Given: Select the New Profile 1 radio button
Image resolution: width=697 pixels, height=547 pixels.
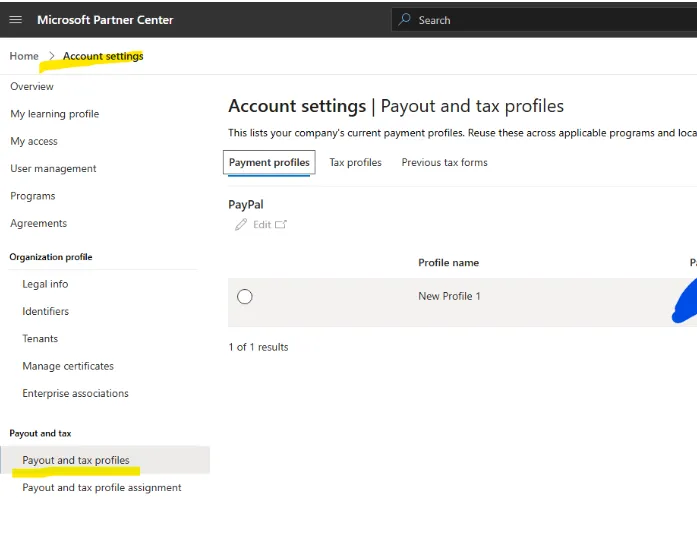Looking at the screenshot, I should pos(244,296).
